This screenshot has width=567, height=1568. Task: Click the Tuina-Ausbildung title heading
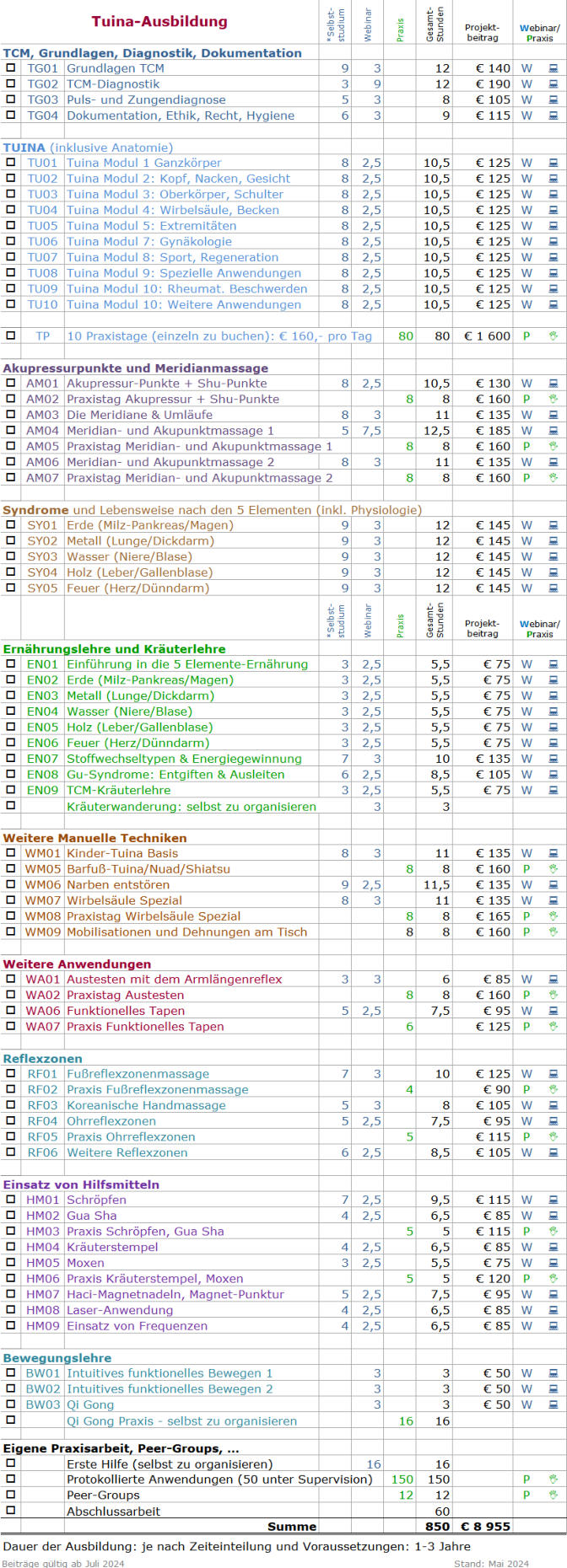159,22
